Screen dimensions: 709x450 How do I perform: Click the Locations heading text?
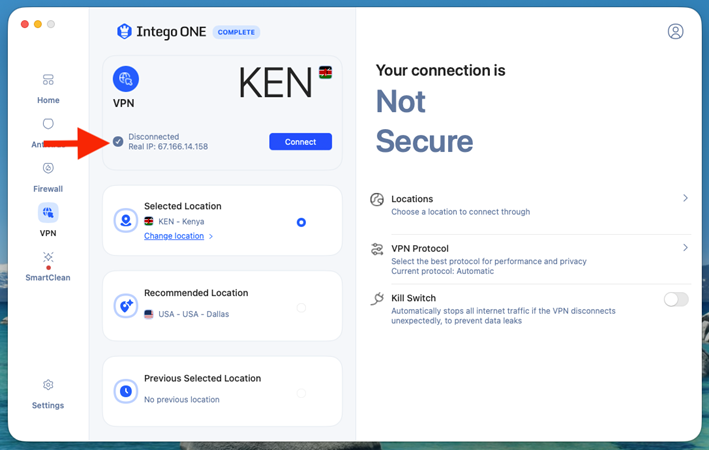412,199
